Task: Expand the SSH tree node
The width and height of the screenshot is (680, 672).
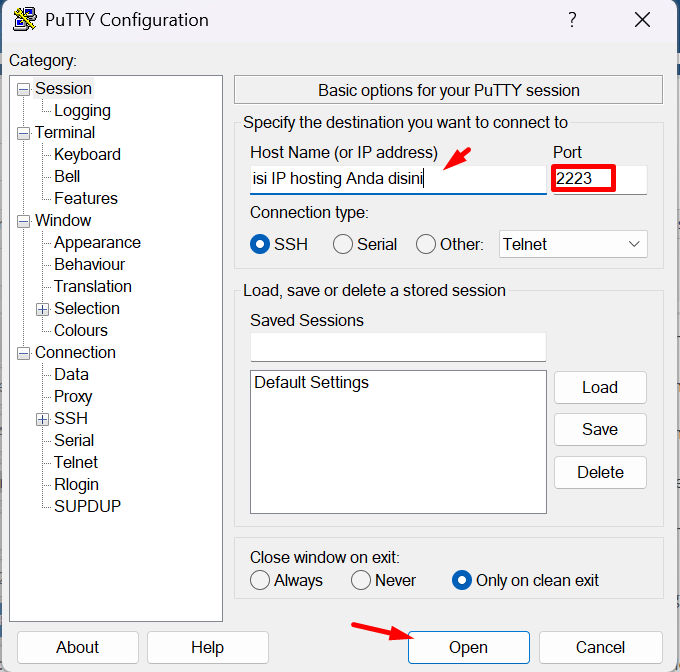Action: click(43, 419)
